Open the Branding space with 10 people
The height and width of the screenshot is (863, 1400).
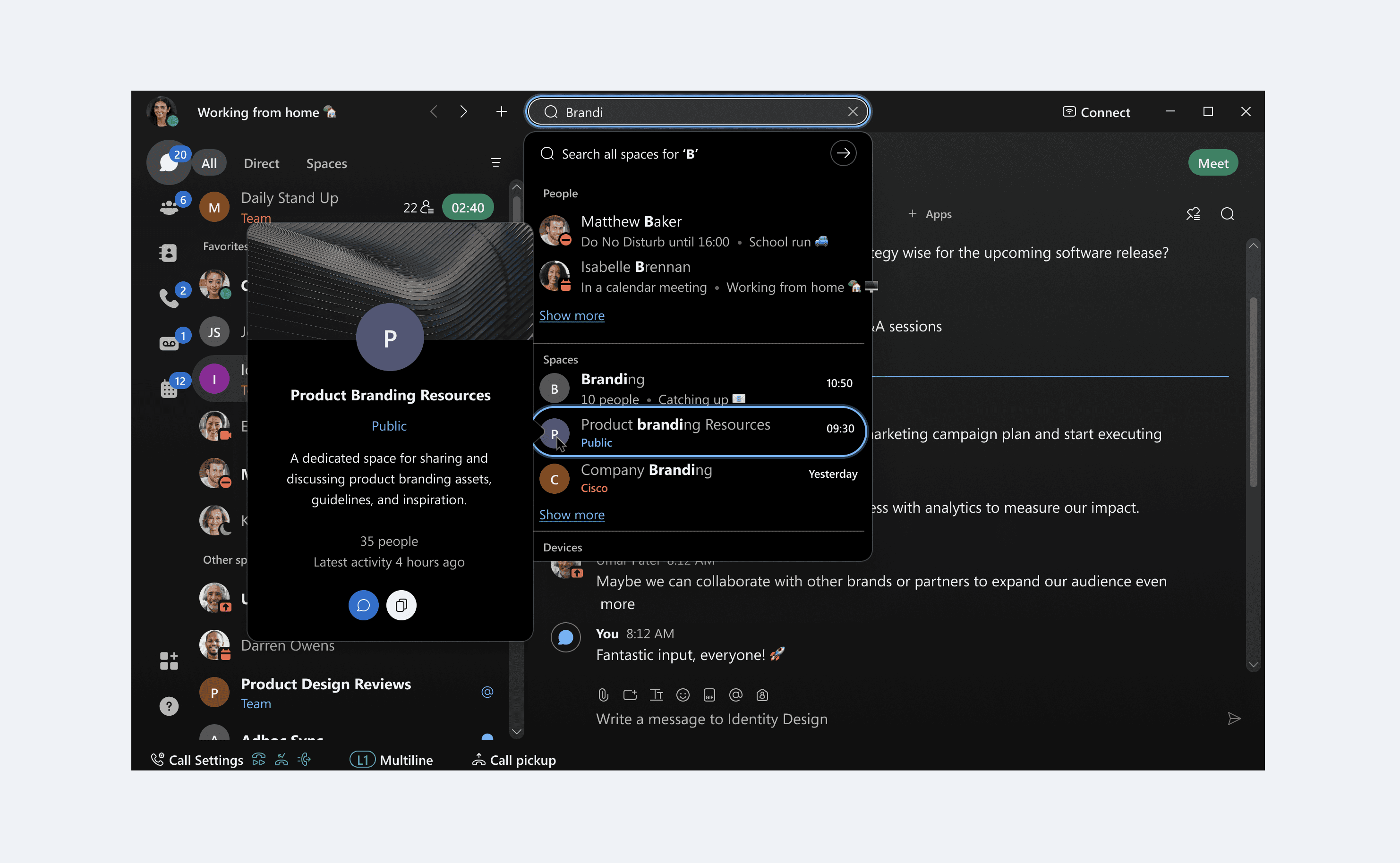pyautogui.click(x=698, y=388)
